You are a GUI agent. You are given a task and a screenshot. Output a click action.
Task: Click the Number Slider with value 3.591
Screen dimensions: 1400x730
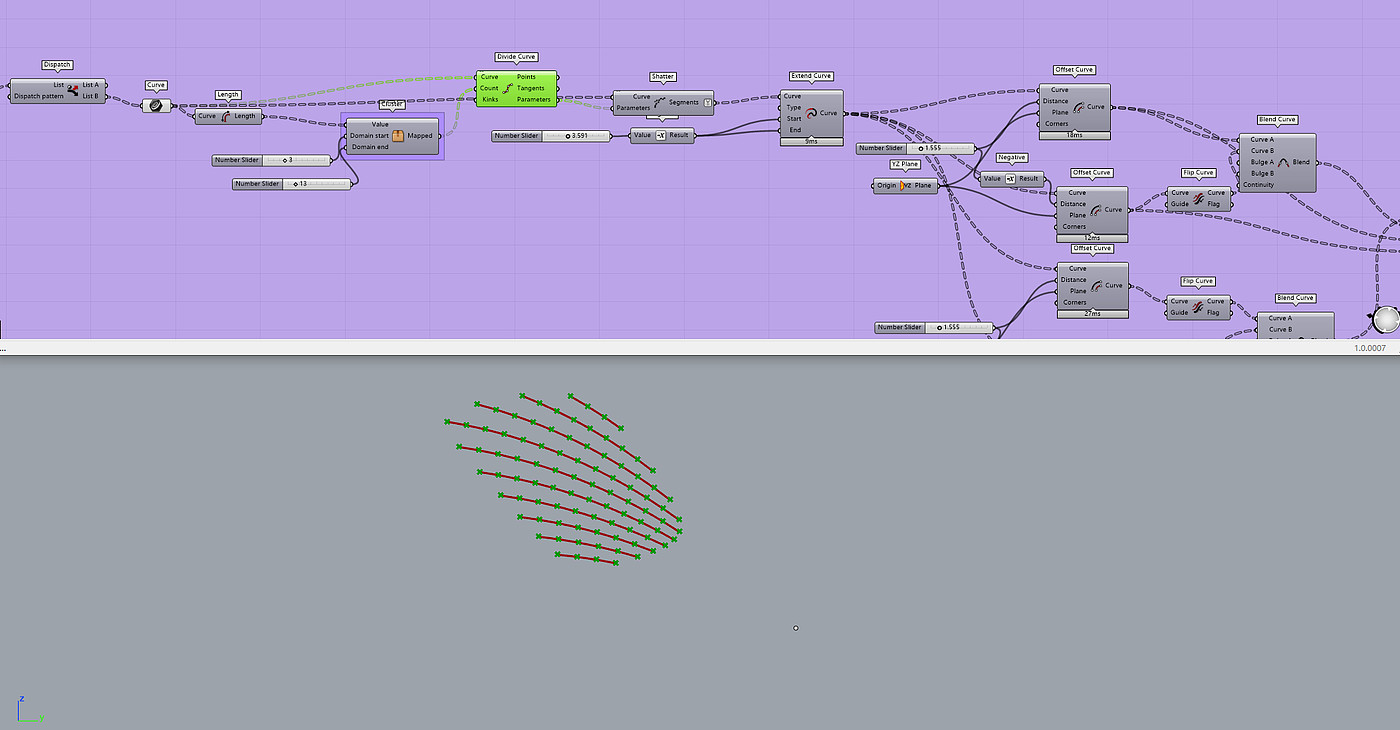pos(551,135)
